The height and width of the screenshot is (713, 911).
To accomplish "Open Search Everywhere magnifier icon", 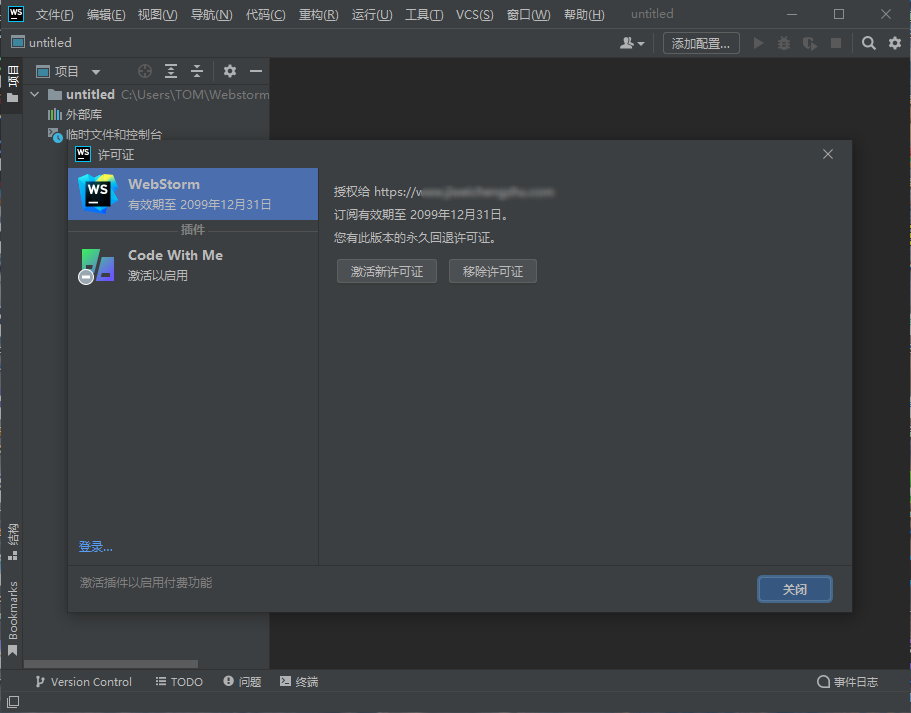I will 869,43.
